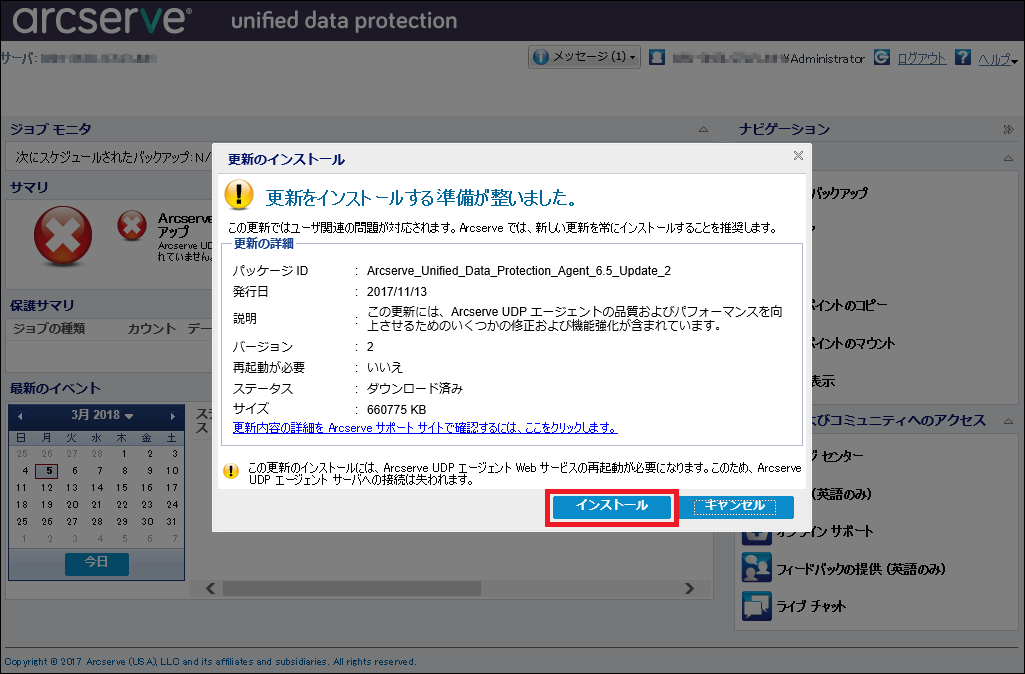Go to next month in calendar
Screen dimensions: 1025x674
[x=173, y=416]
